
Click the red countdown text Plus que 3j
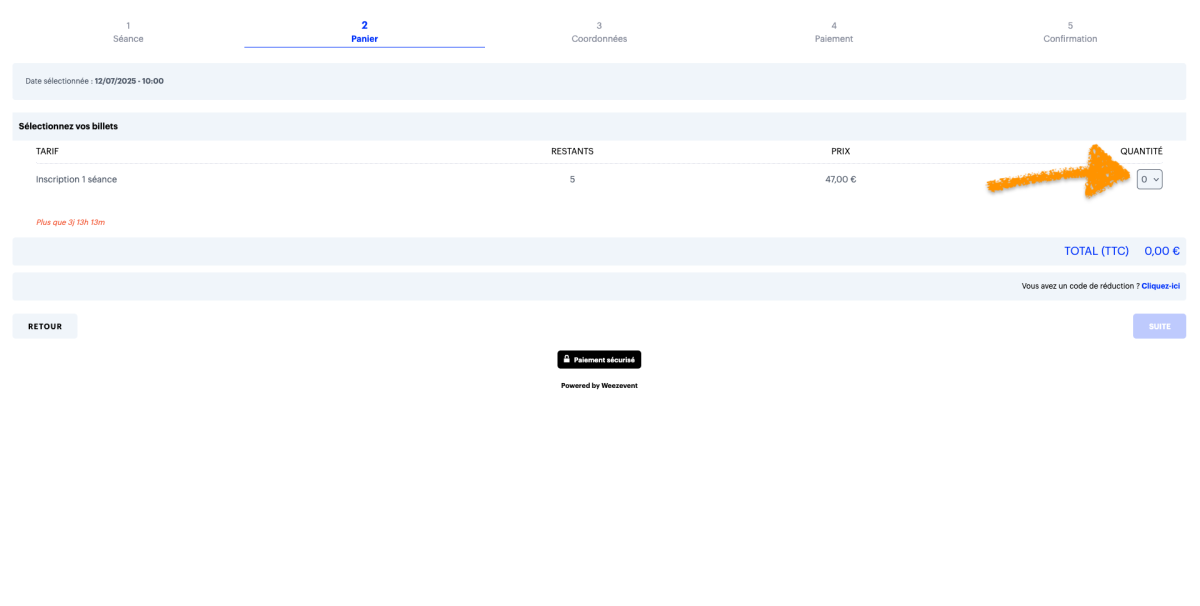coord(70,222)
